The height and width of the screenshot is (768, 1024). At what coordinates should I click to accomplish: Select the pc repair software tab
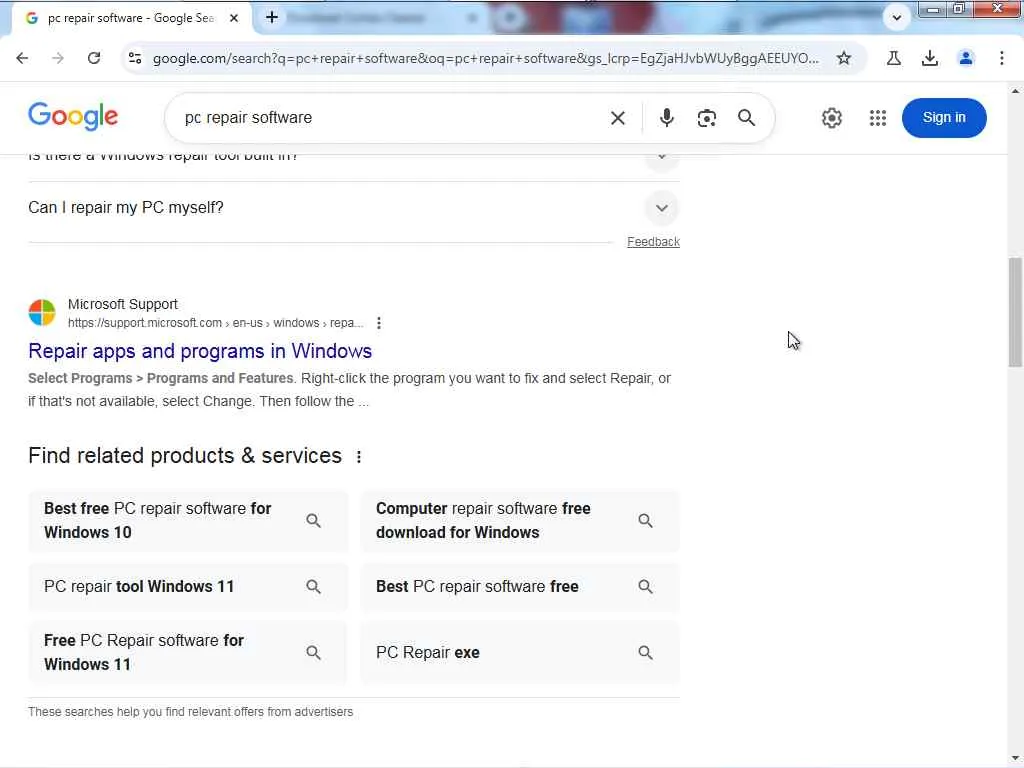tap(132, 18)
